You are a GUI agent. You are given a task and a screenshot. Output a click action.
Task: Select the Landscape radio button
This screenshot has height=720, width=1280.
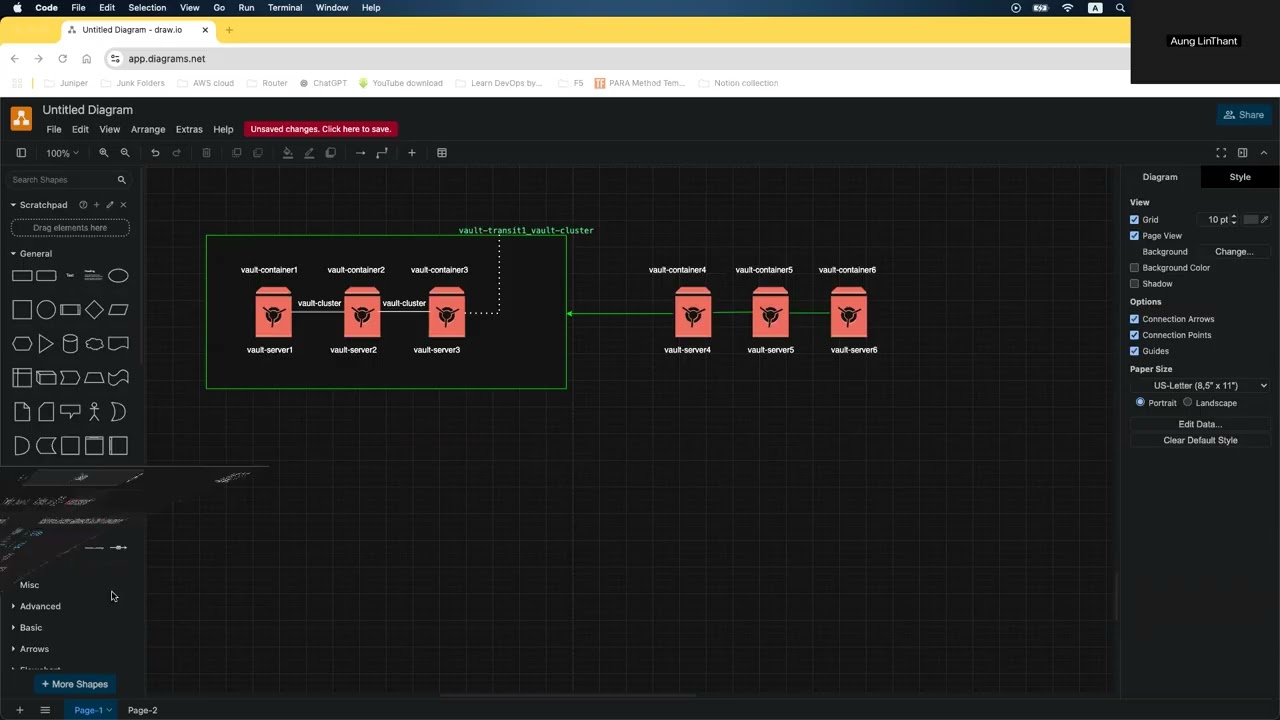[1188, 402]
